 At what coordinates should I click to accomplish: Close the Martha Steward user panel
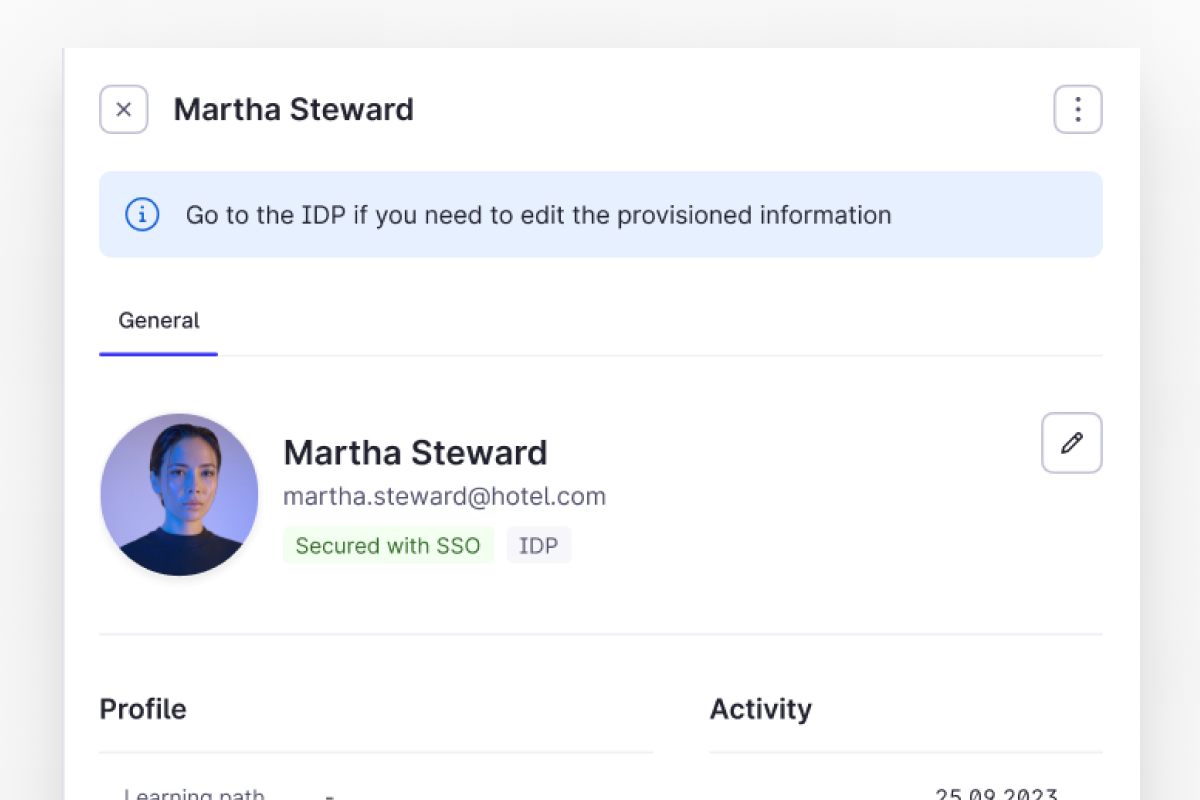coord(124,110)
